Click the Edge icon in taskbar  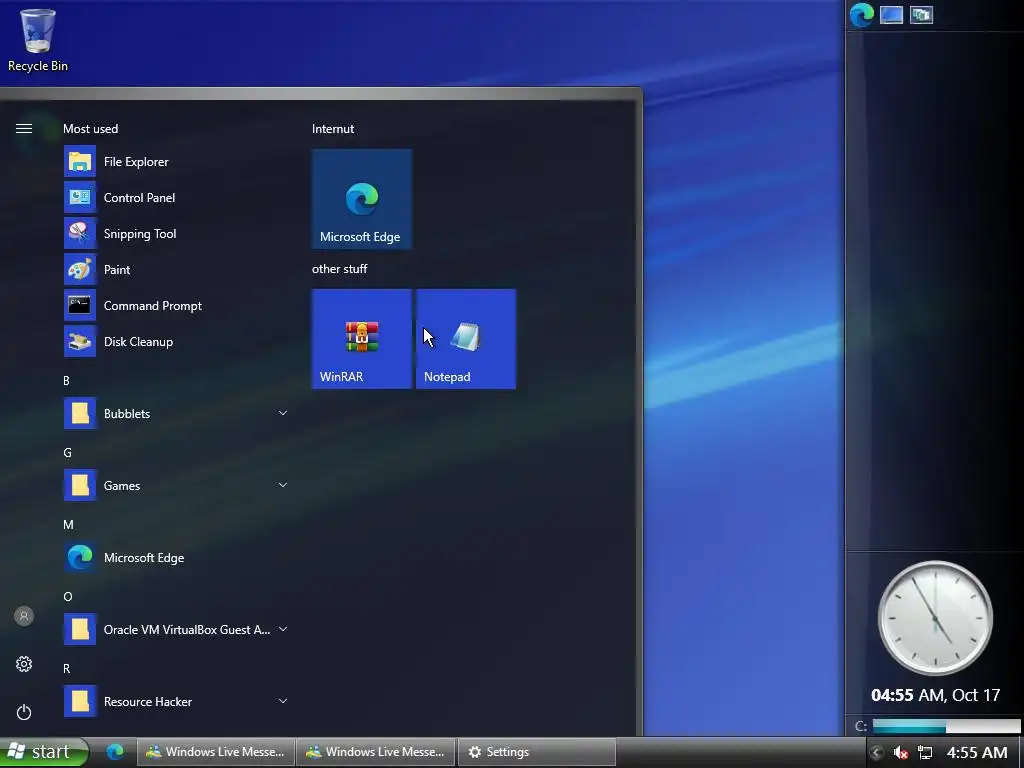click(115, 752)
